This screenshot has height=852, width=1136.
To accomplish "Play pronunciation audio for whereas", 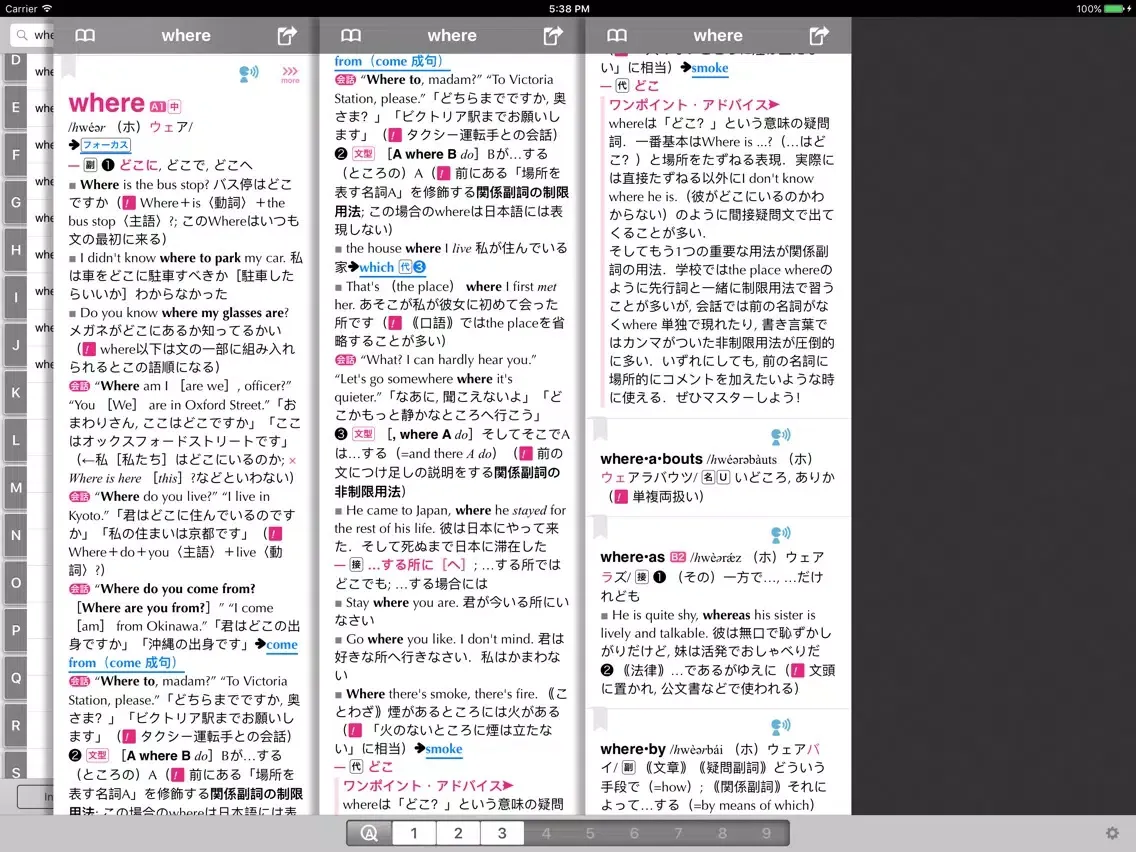I will [x=780, y=534].
